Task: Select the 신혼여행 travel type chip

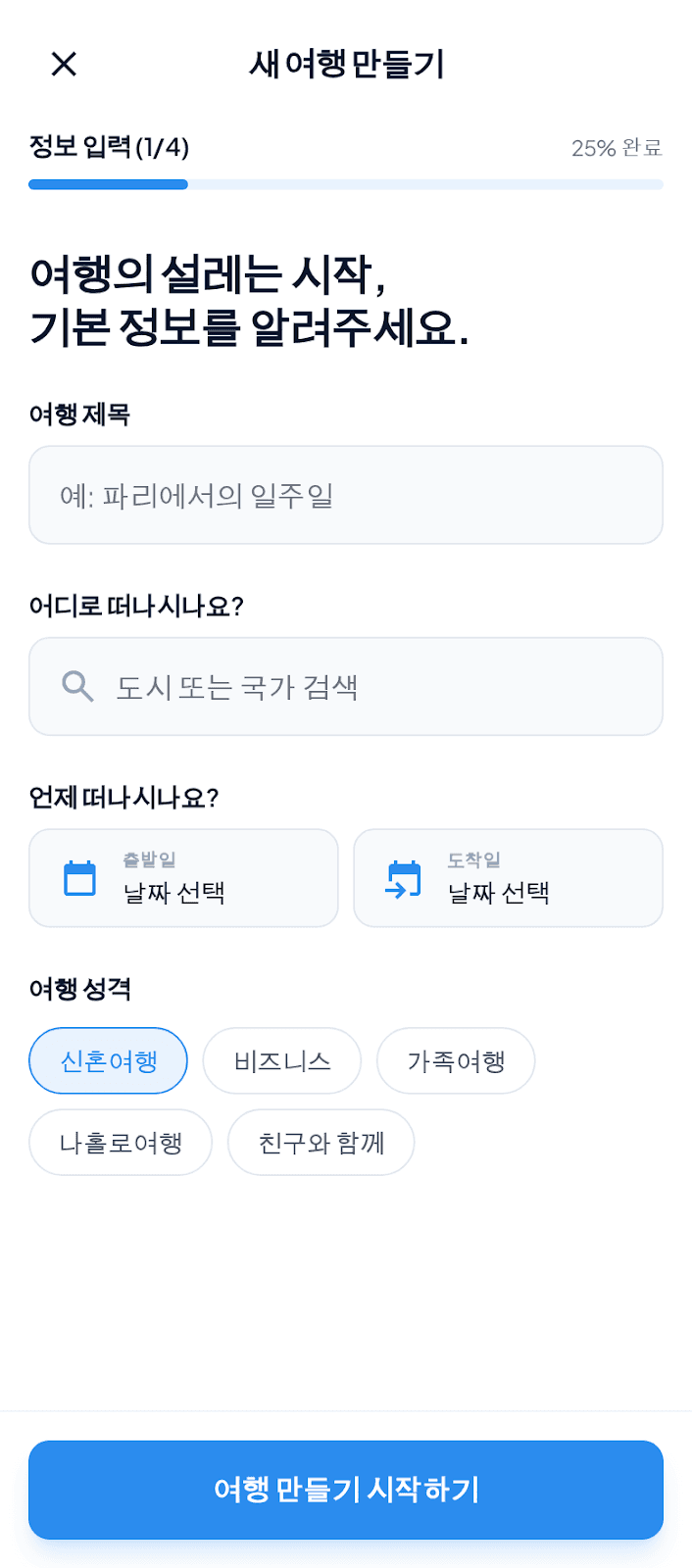Action: point(108,1060)
